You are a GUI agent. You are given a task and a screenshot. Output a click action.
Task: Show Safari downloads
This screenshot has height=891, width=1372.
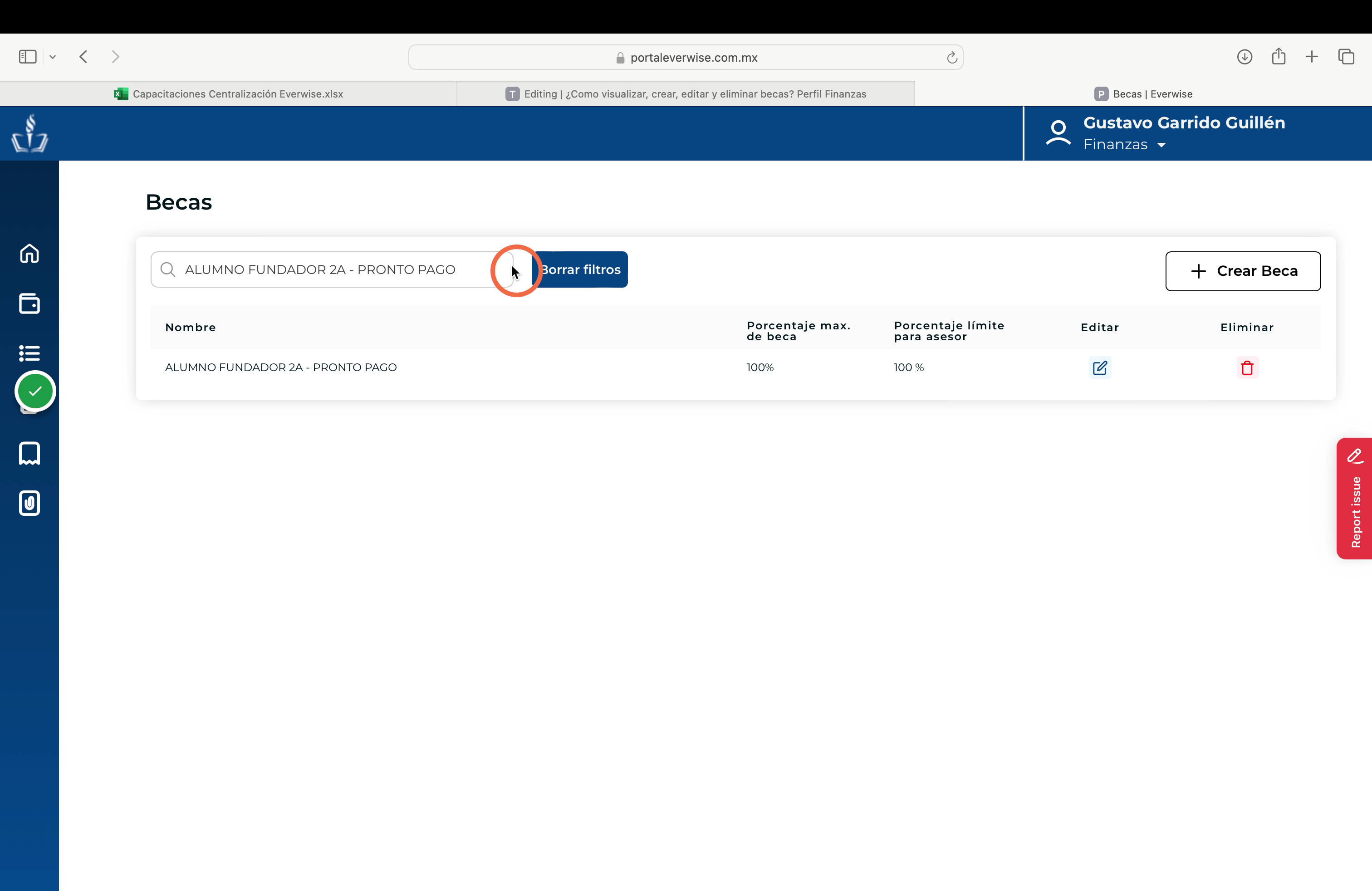(x=1245, y=56)
